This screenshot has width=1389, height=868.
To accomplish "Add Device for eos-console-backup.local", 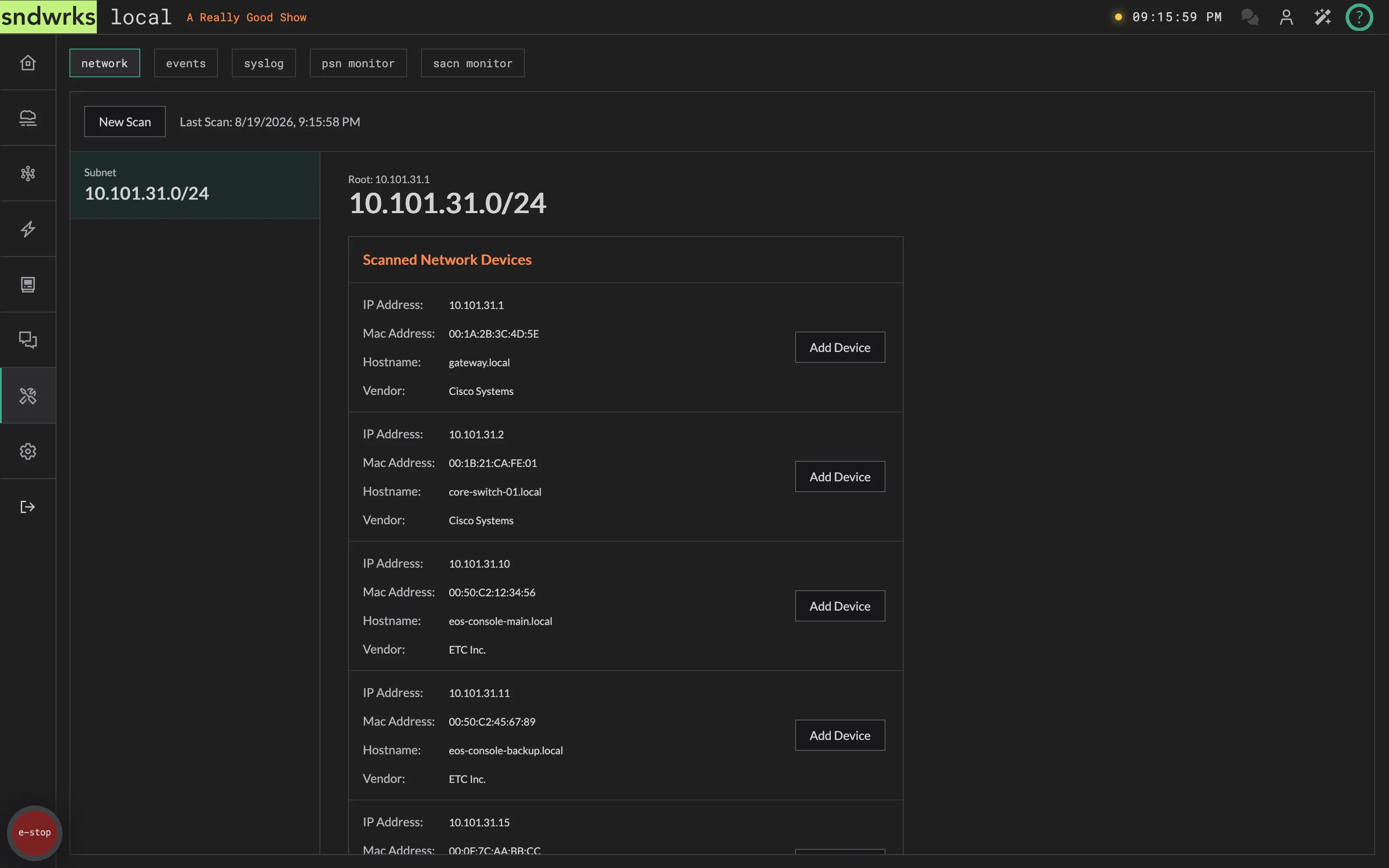I will pyautogui.click(x=840, y=735).
